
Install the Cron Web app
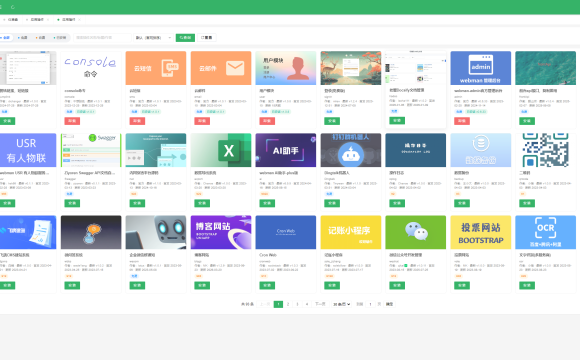click(x=267, y=285)
